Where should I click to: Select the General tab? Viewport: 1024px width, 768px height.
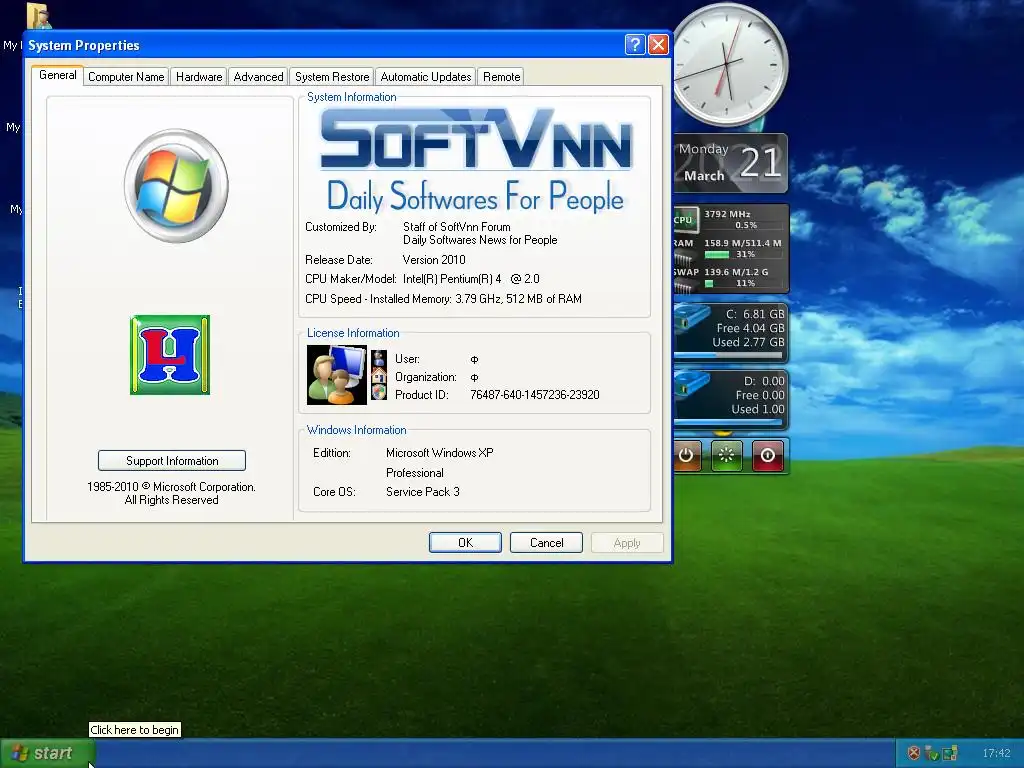(x=57, y=75)
